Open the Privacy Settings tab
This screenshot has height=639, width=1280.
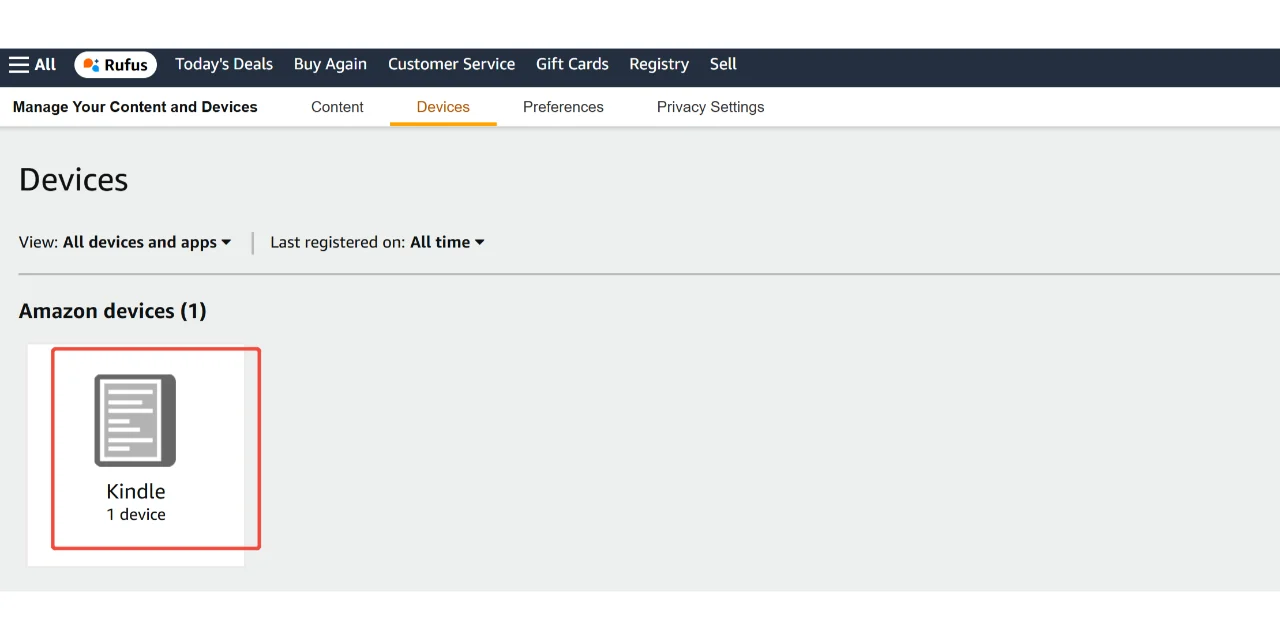[710, 107]
